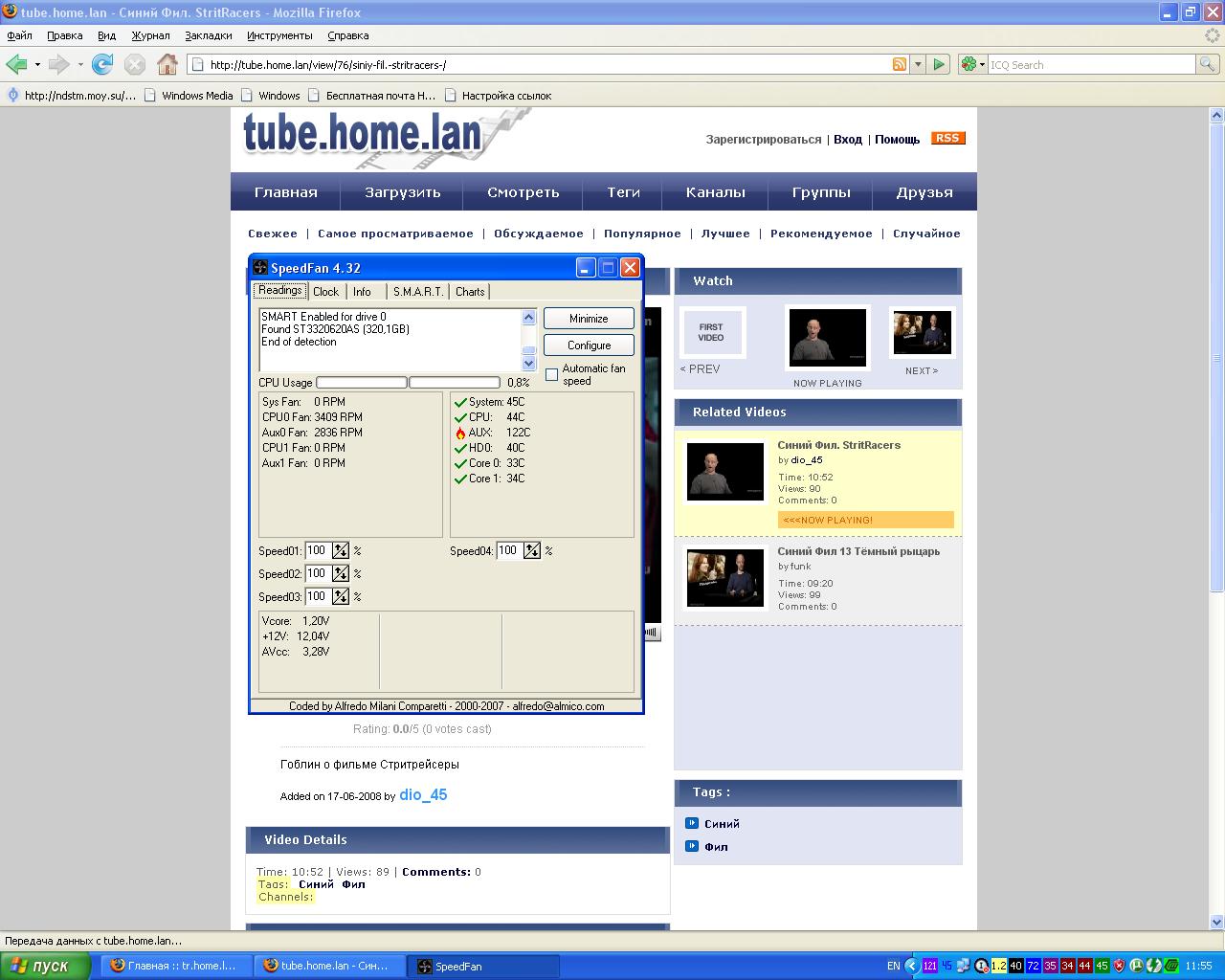Click the Firefox Forward arrow button
1225x980 pixels.
click(58, 64)
